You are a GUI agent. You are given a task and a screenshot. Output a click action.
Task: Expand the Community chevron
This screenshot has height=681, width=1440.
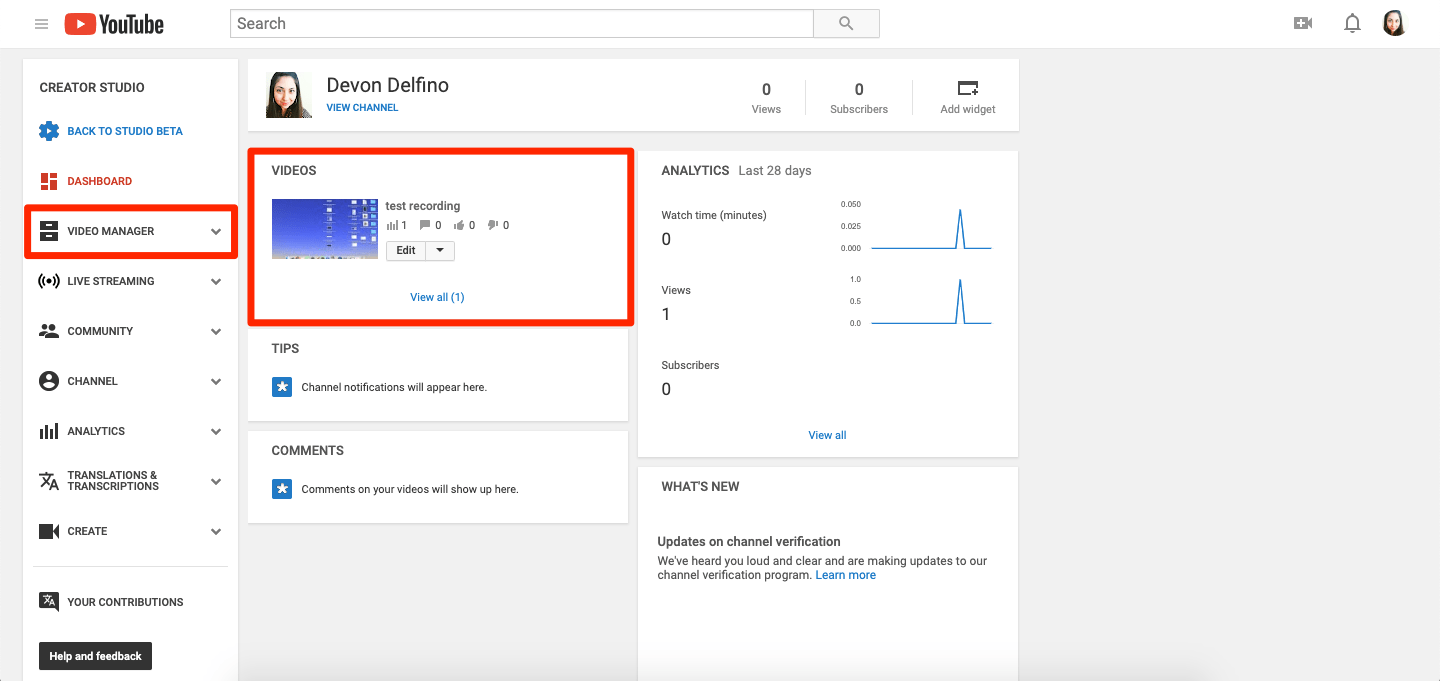click(x=216, y=331)
